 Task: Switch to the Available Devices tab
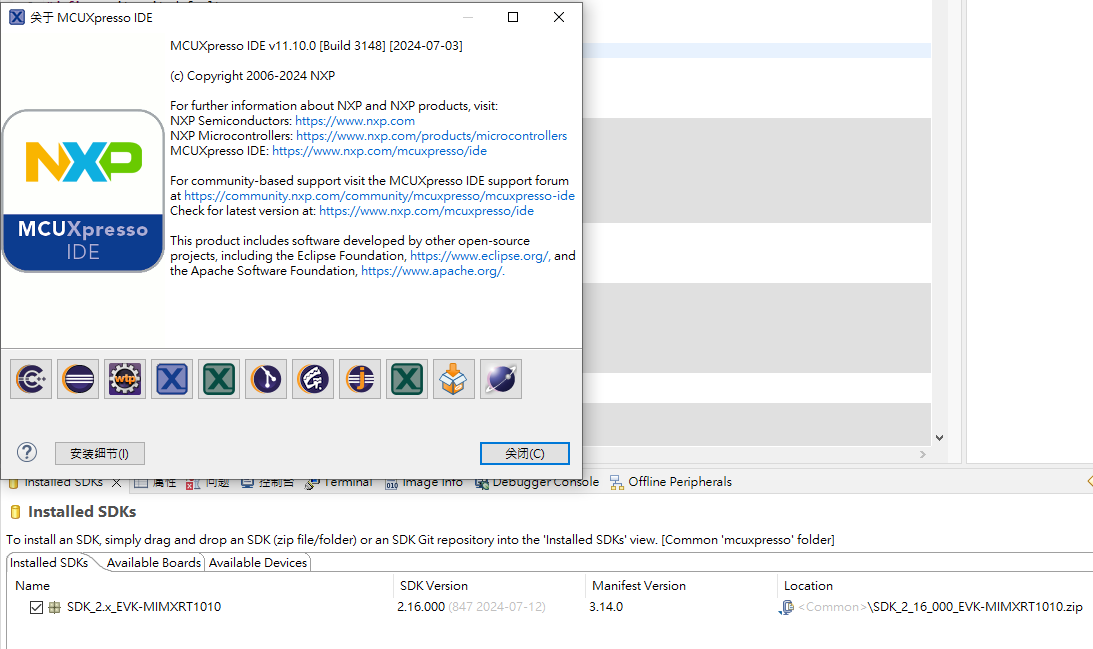click(x=257, y=562)
